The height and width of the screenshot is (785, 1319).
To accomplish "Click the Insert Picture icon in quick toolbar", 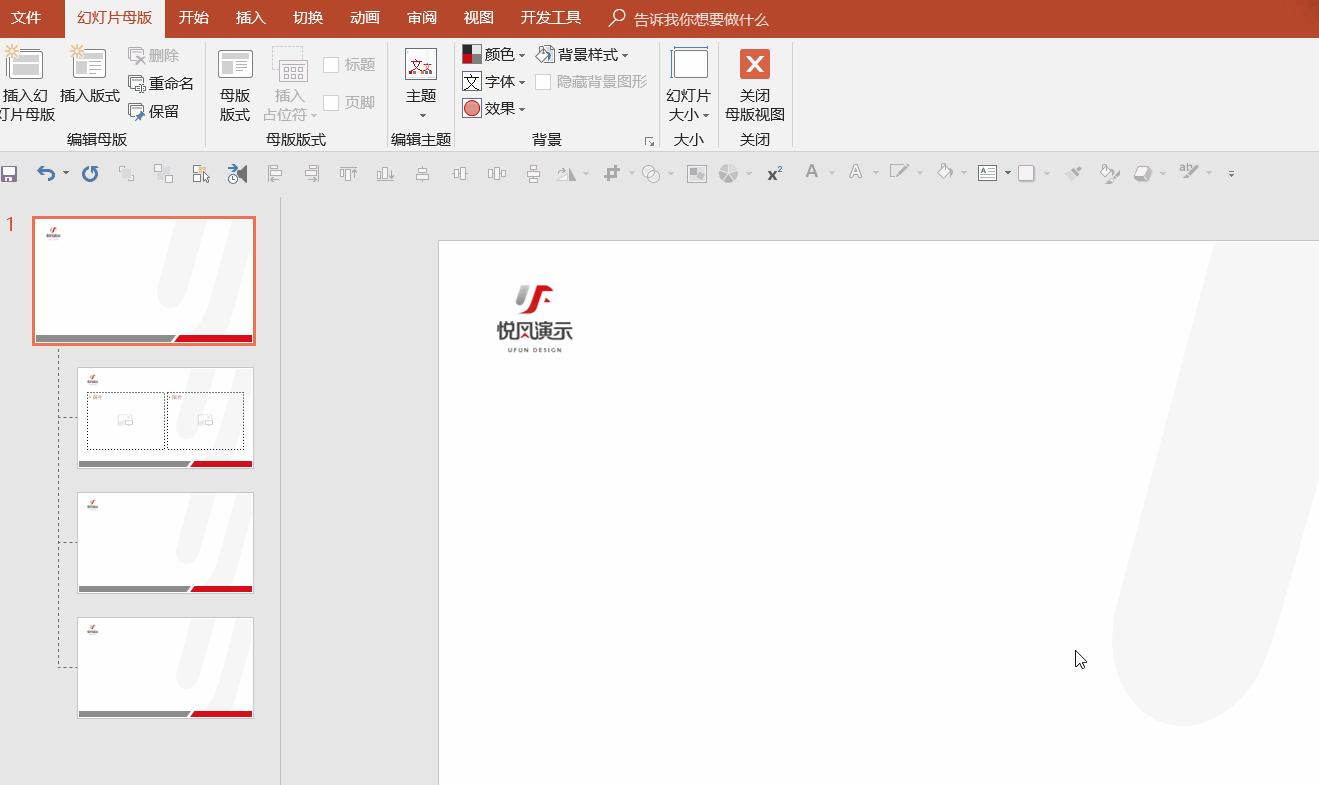I will click(x=697, y=174).
